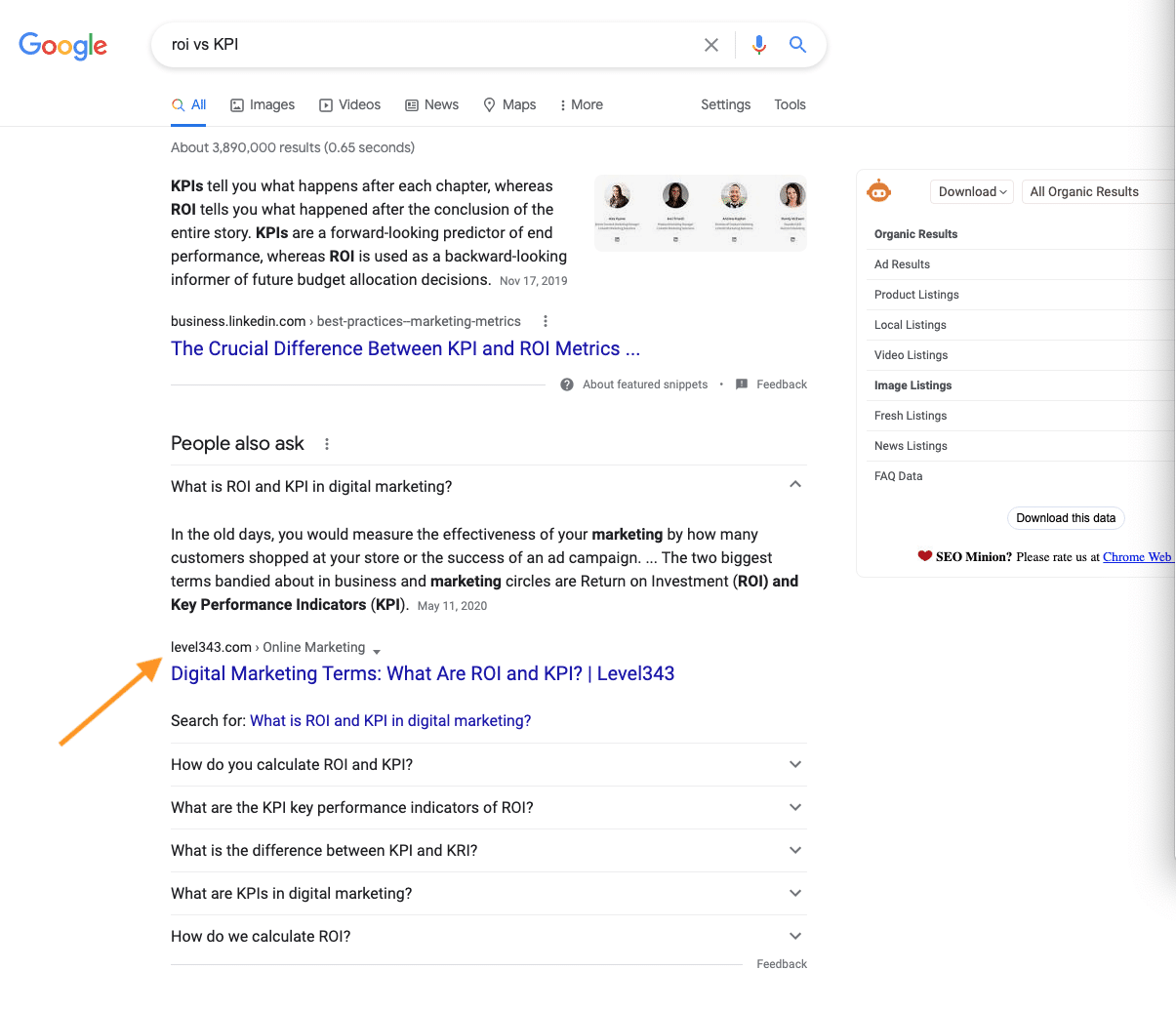This screenshot has height=1010, width=1176.
Task: Expand How do we calculate ROI question
Action: pyautogui.click(x=489, y=936)
